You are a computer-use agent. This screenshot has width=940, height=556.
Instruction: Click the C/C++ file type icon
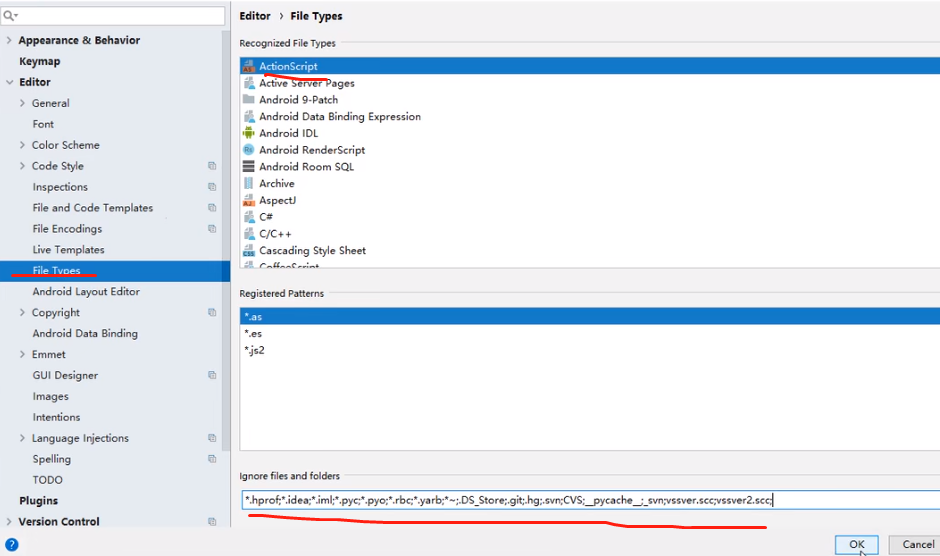(249, 234)
